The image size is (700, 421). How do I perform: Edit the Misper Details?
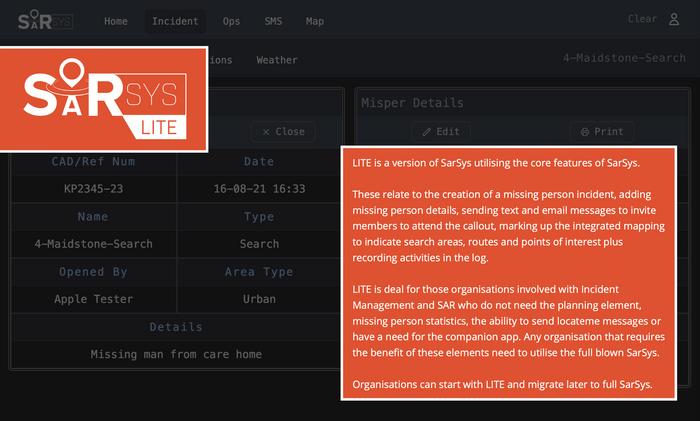tap(441, 132)
